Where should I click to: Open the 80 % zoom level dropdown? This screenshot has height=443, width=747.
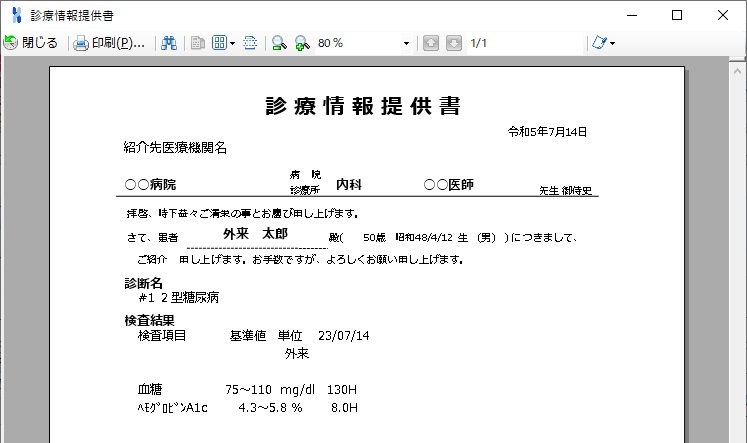coord(406,43)
